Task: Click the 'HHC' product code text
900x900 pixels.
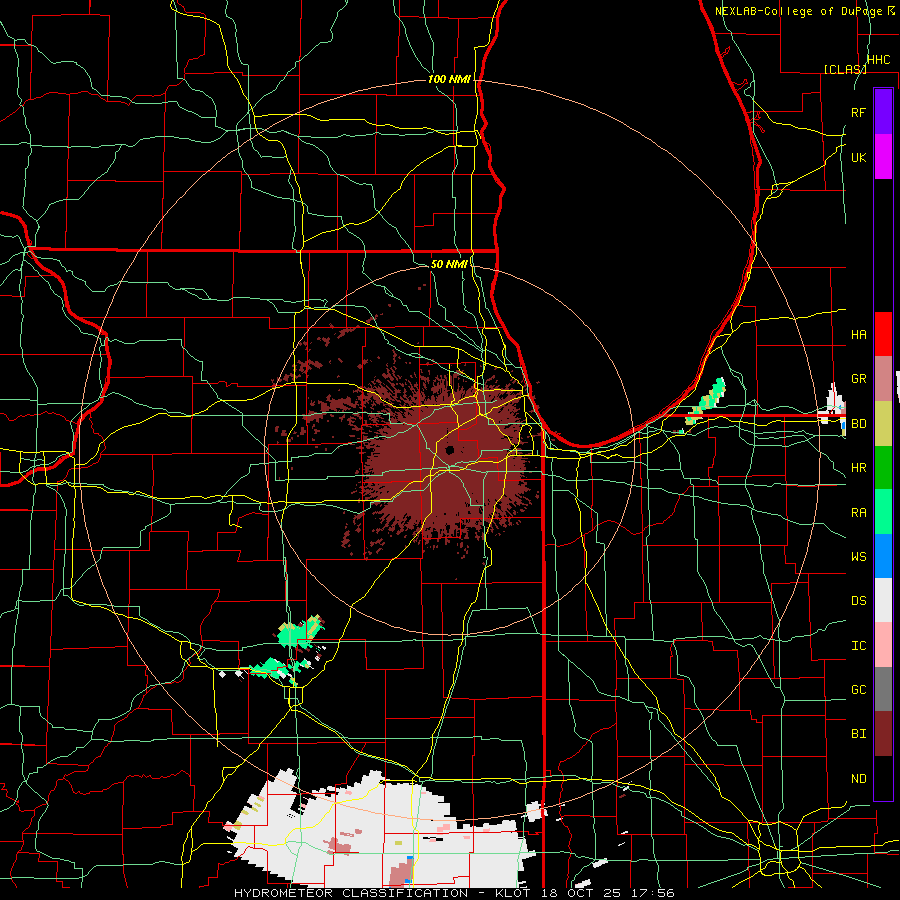Action: [x=878, y=60]
